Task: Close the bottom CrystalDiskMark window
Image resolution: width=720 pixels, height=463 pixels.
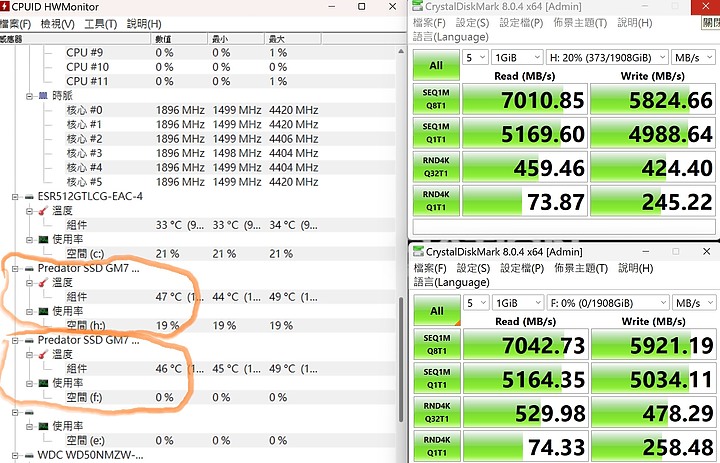Action: [x=706, y=251]
